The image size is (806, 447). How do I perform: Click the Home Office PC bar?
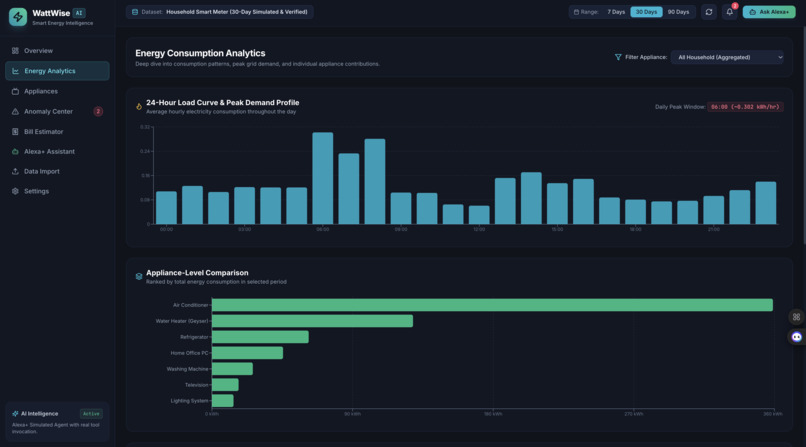[x=247, y=353]
